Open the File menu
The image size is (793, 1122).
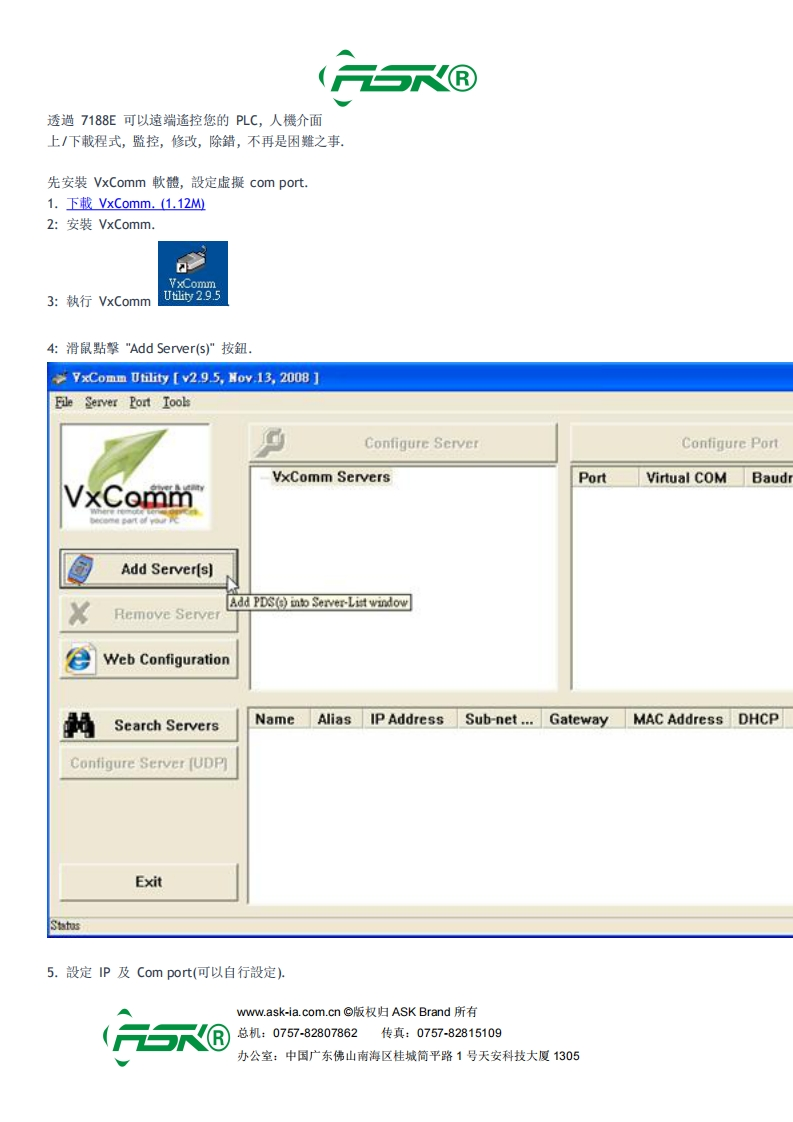pos(64,402)
